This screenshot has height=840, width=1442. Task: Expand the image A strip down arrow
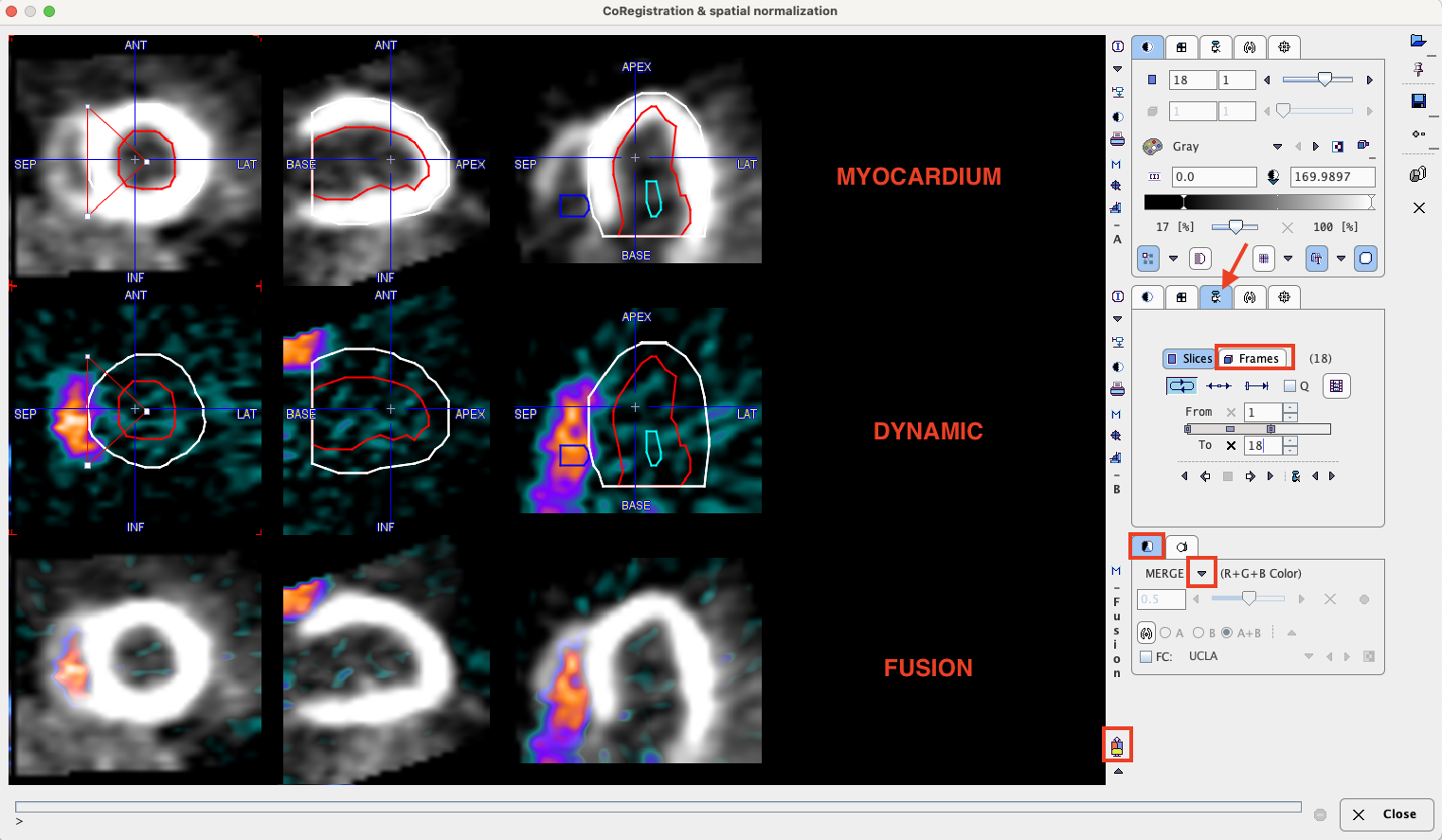[1117, 69]
